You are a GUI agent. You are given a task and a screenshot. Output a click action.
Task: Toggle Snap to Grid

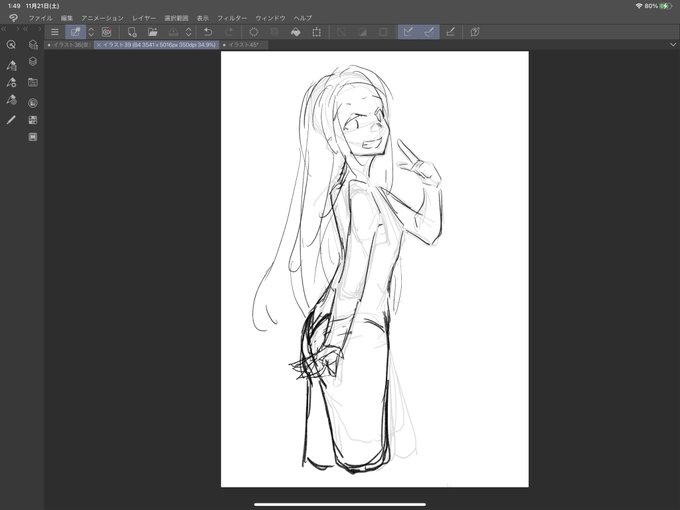coord(451,32)
